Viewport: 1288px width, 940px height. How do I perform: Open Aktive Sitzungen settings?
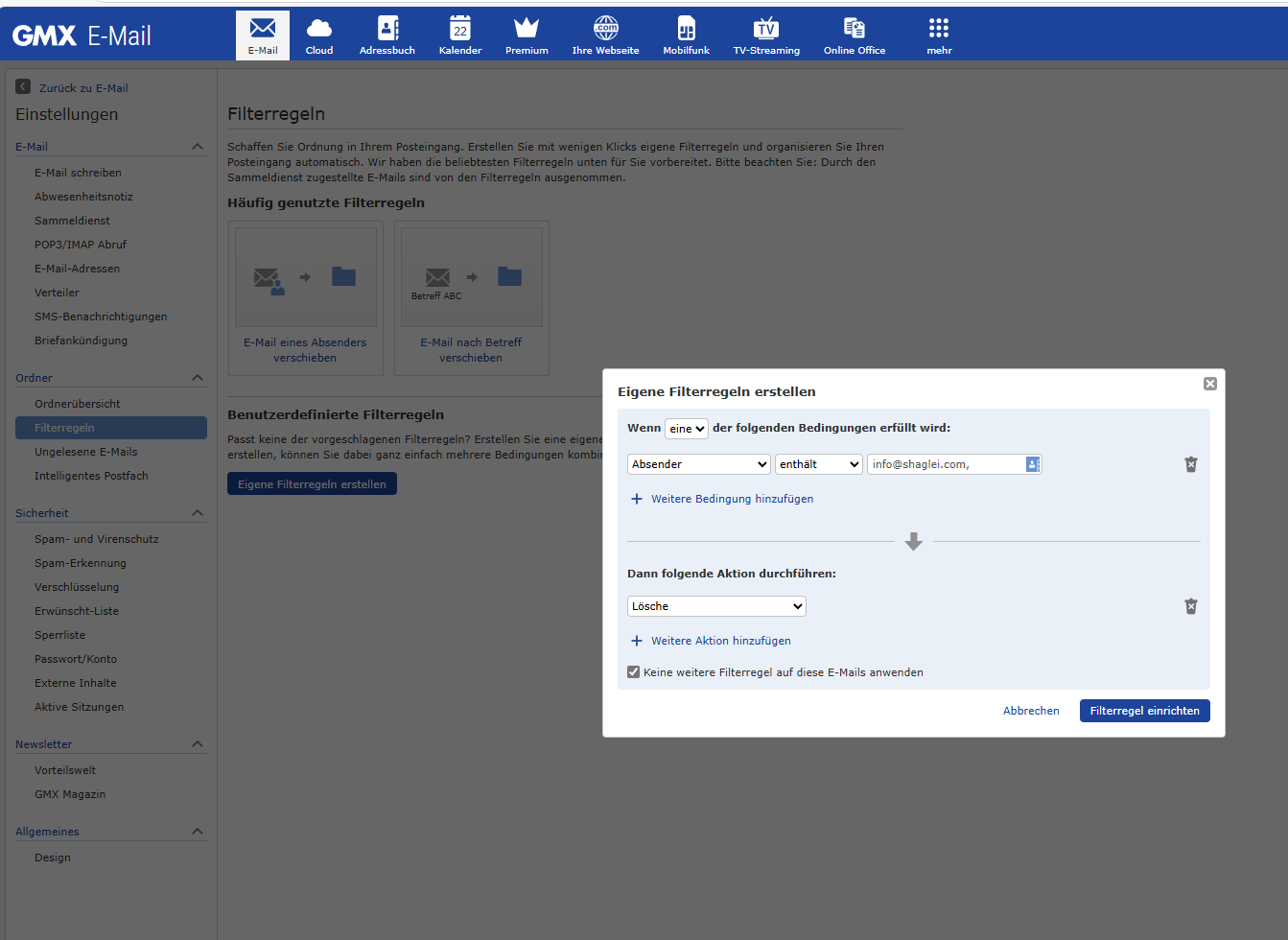pyautogui.click(x=80, y=707)
